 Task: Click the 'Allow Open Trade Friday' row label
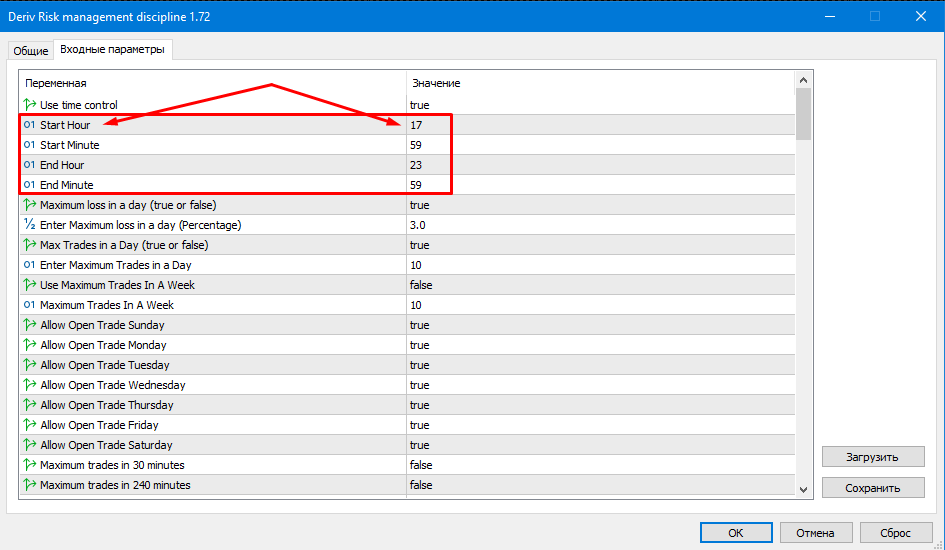[99, 425]
